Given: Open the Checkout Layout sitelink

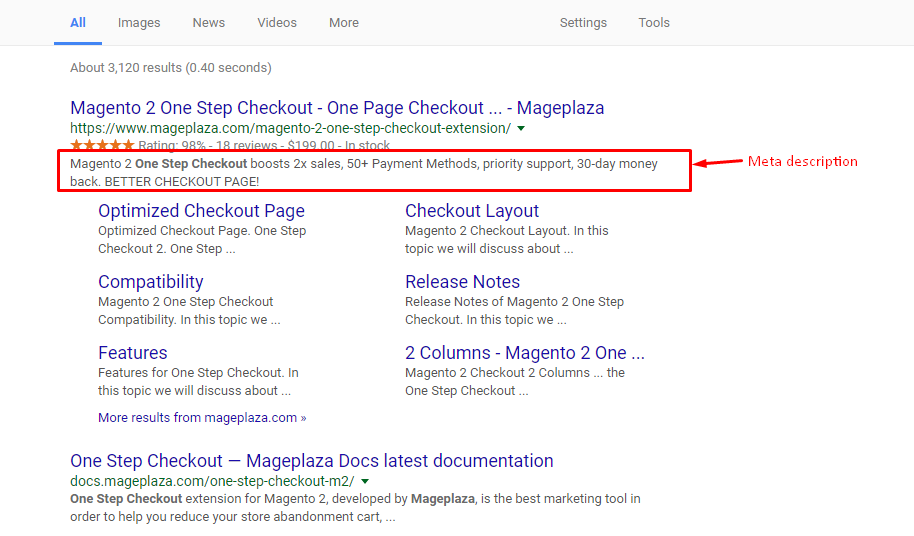Looking at the screenshot, I should 472,211.
